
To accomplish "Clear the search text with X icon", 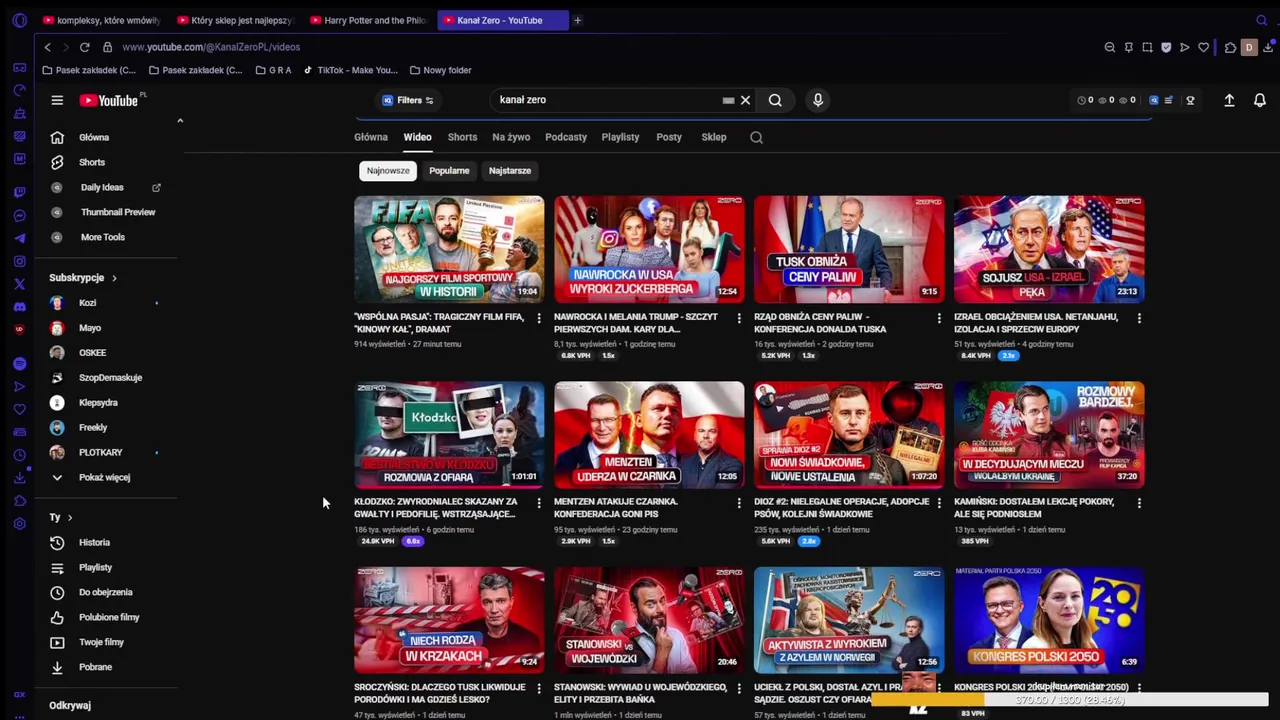I will [745, 100].
